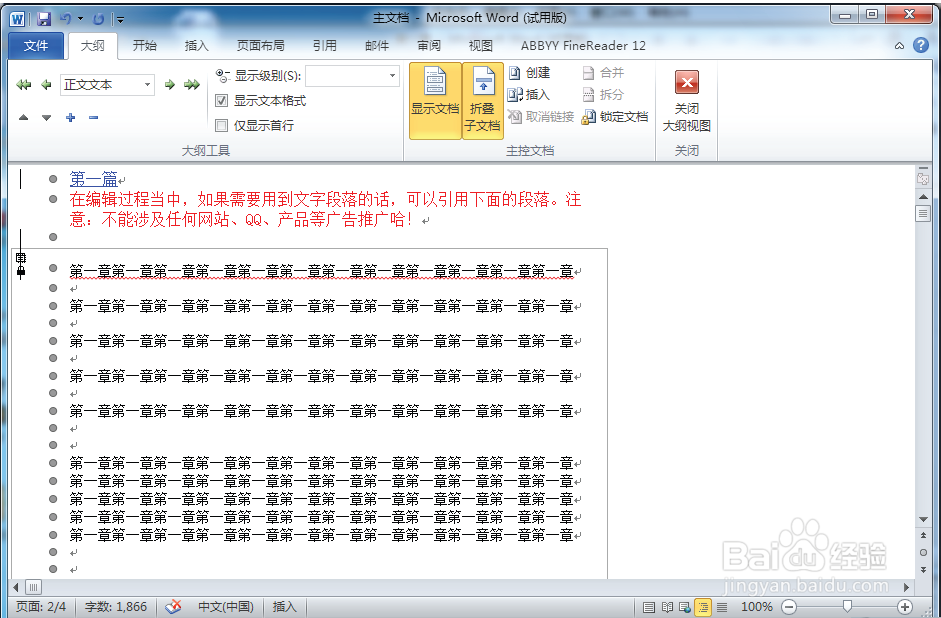Undo last action in quick access toolbar
The image size is (941, 618).
[x=65, y=19]
